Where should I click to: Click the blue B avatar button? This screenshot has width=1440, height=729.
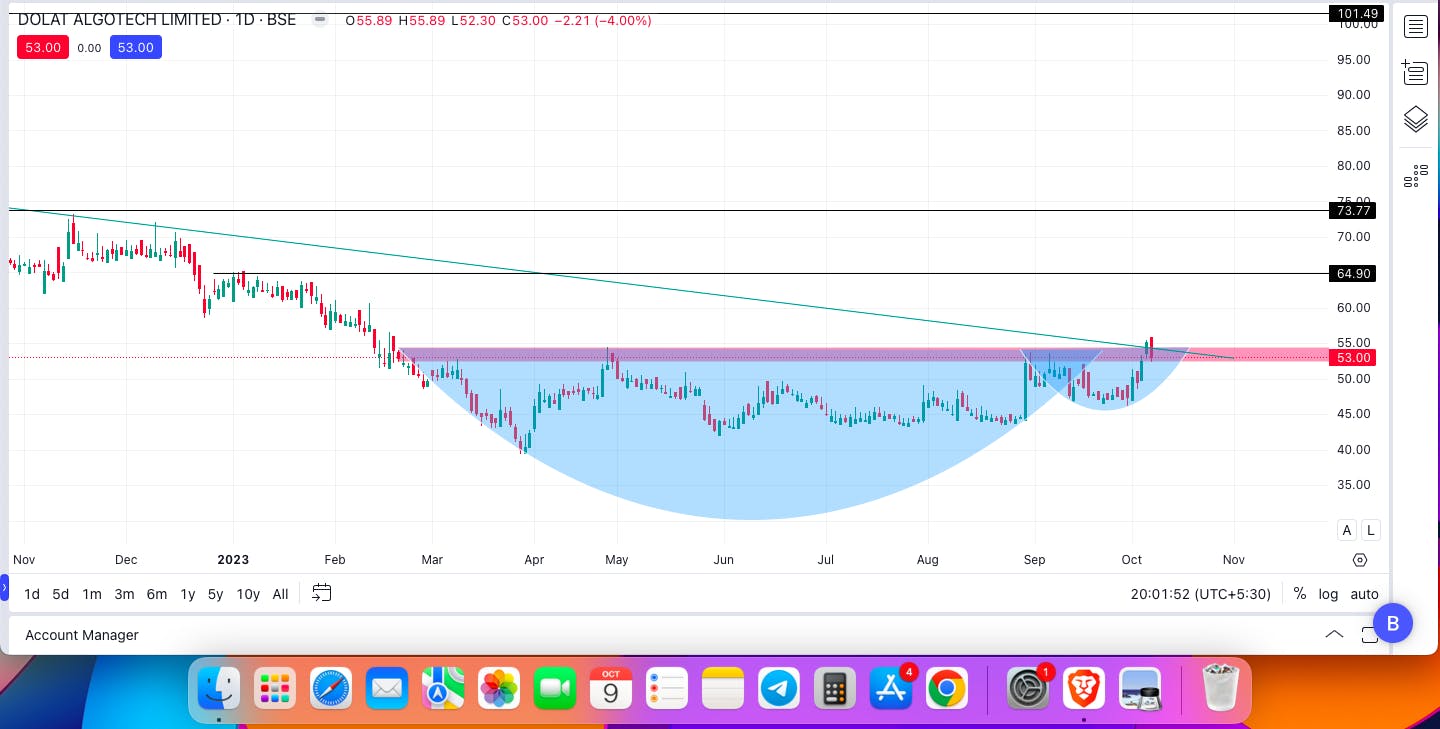1393,624
